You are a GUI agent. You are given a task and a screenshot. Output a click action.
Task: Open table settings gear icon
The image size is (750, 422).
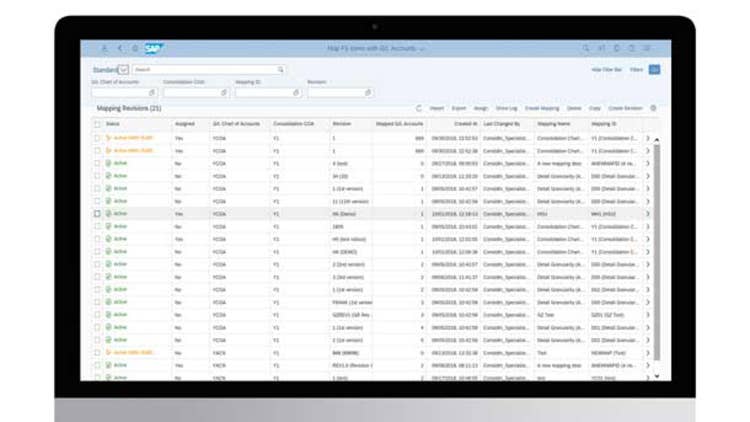(653, 108)
